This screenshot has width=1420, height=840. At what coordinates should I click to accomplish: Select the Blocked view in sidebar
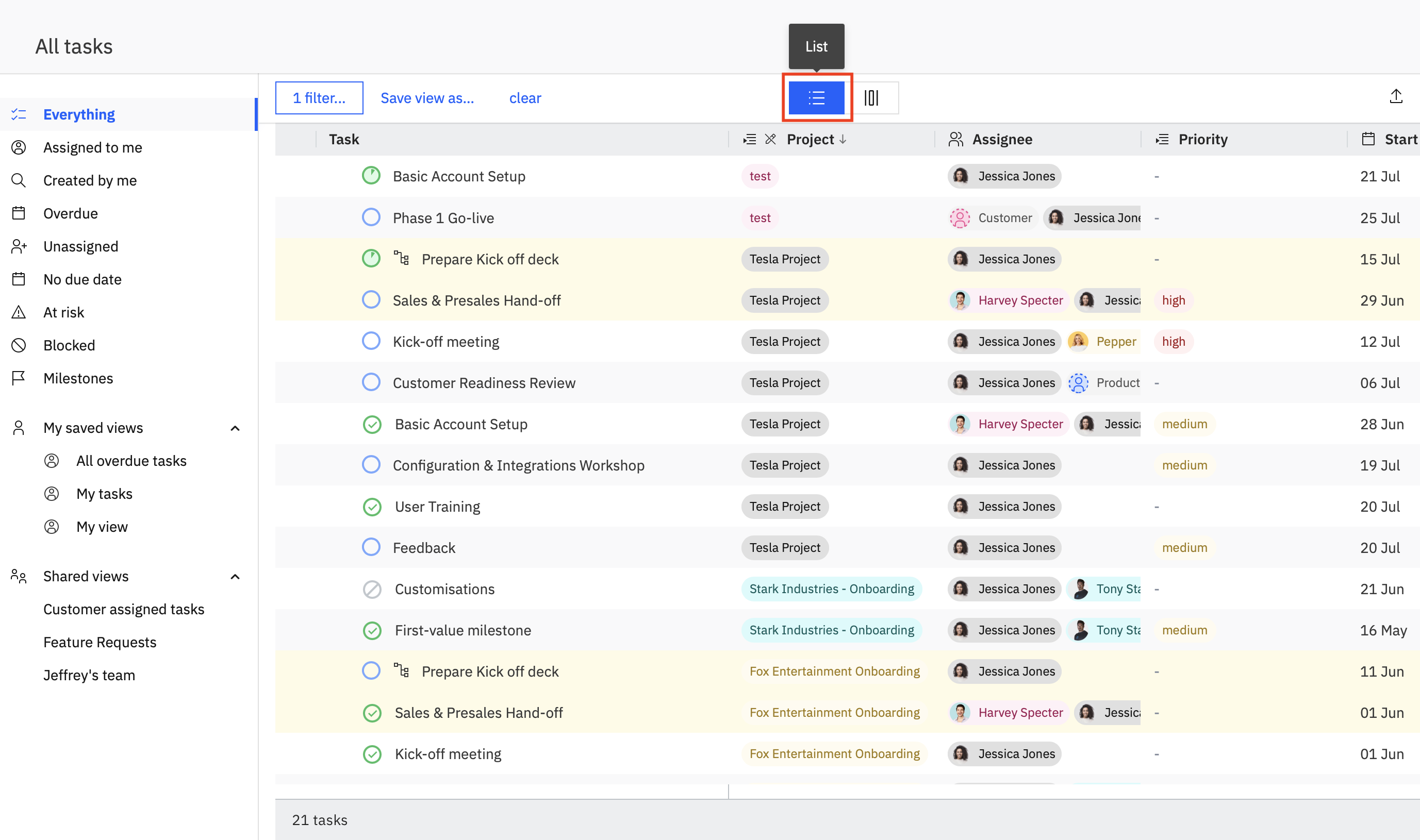tap(128, 345)
